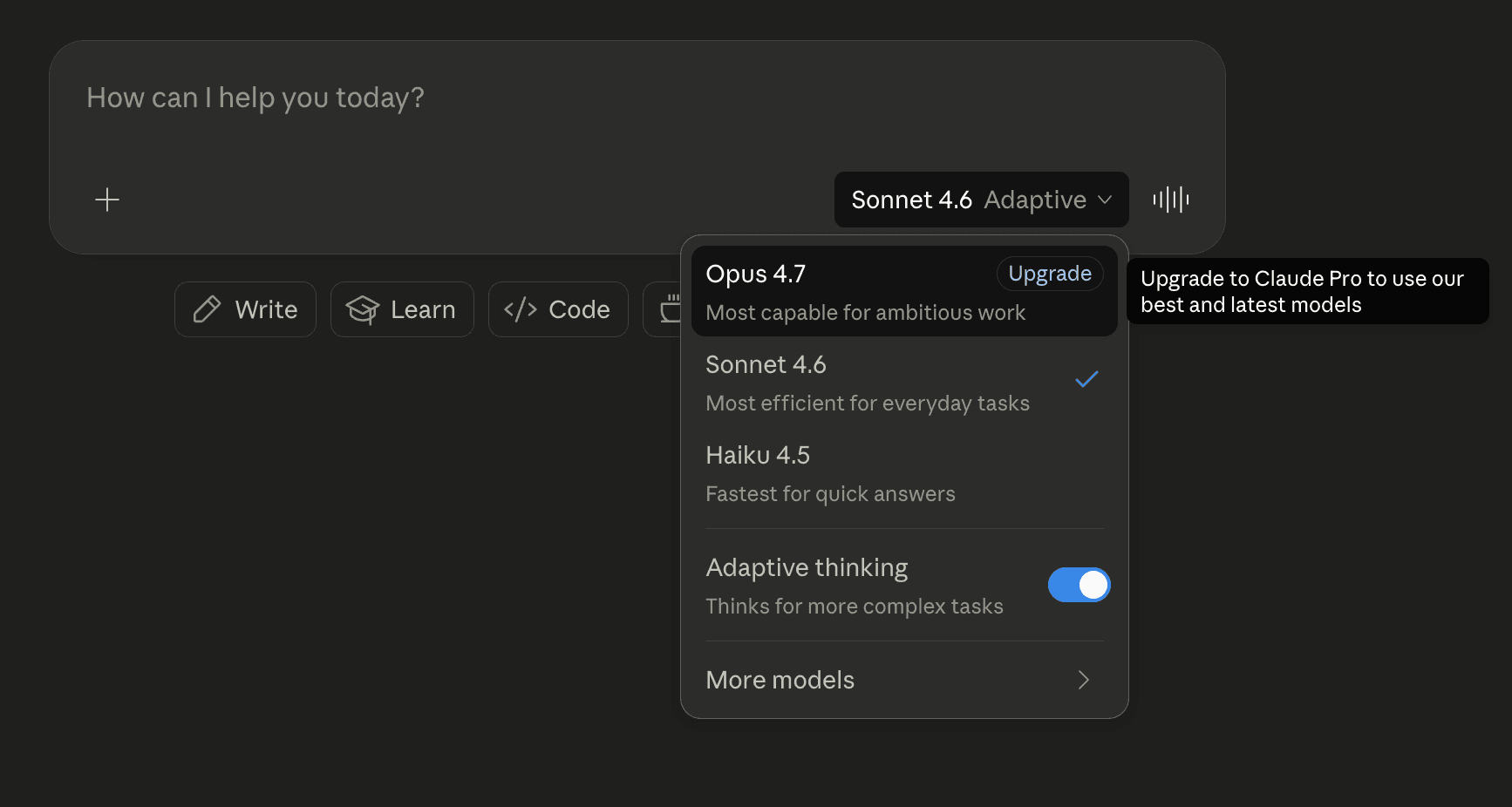
Task: Click the graduation cap icon on Learn
Action: (362, 309)
